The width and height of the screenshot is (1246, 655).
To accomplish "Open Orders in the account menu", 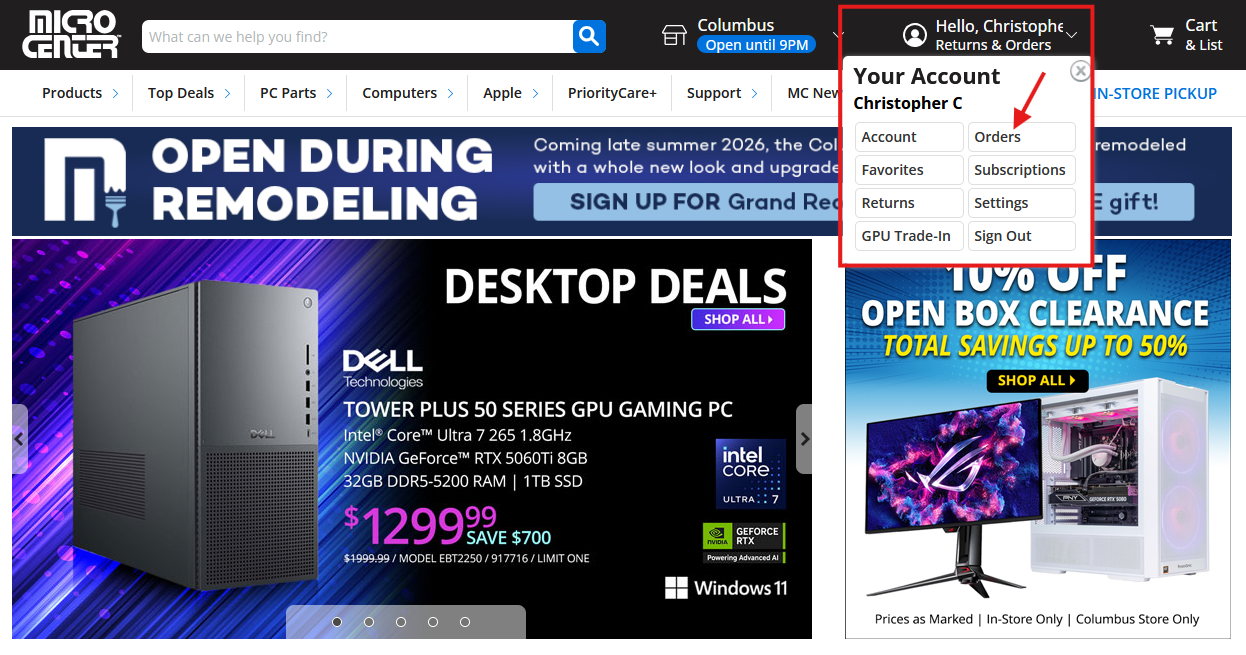I will tap(1021, 137).
